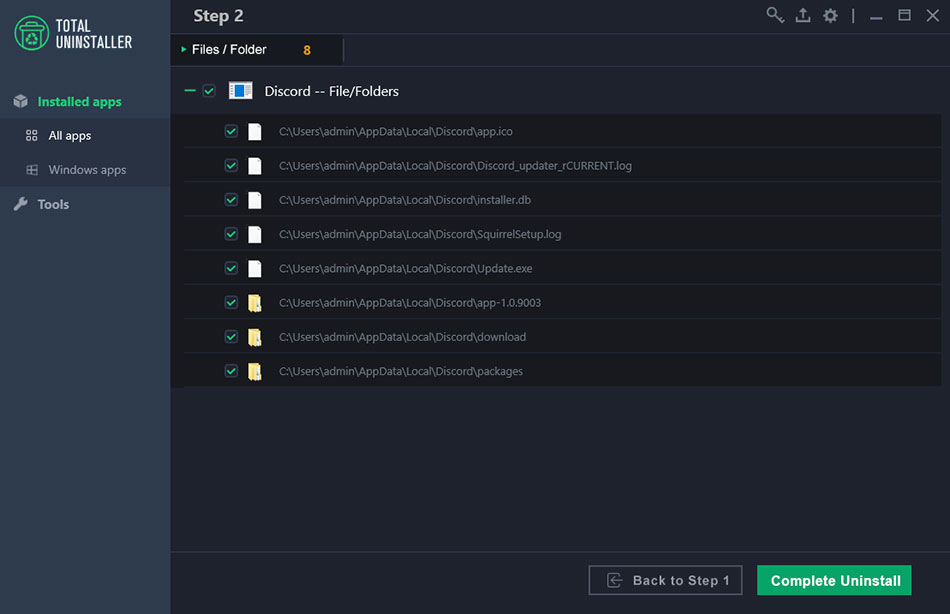Select the SquirrelSetup.log path text
Viewport: 950px width, 614px height.
[420, 234]
